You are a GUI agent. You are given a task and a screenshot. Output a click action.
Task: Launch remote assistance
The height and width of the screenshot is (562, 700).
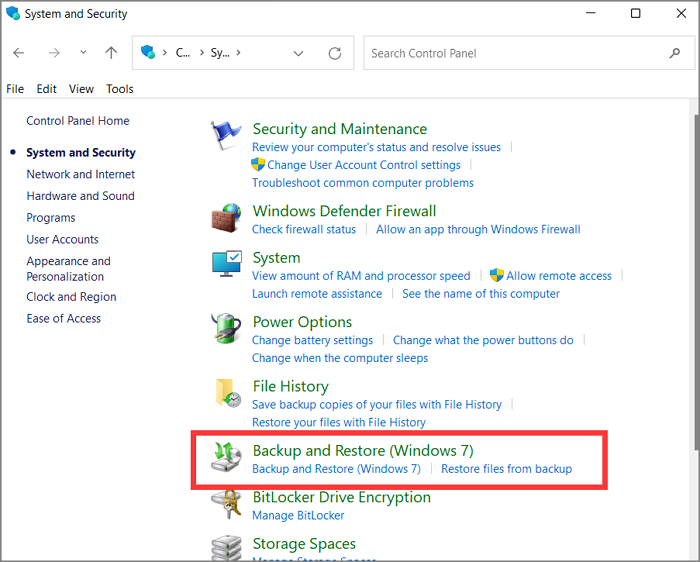(x=317, y=294)
